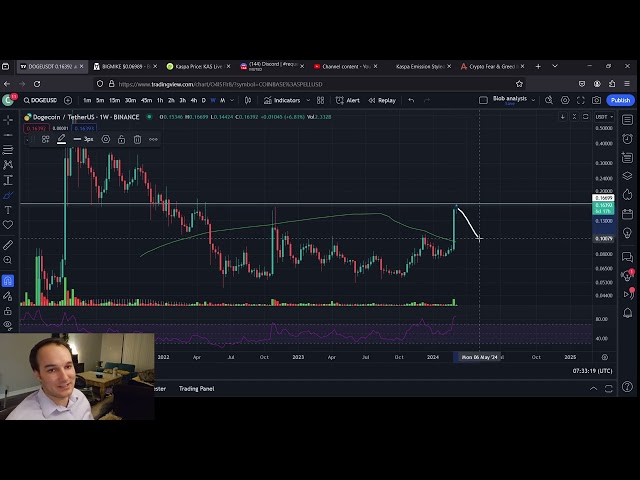Take a chart snapshot with camera icon

[597, 100]
